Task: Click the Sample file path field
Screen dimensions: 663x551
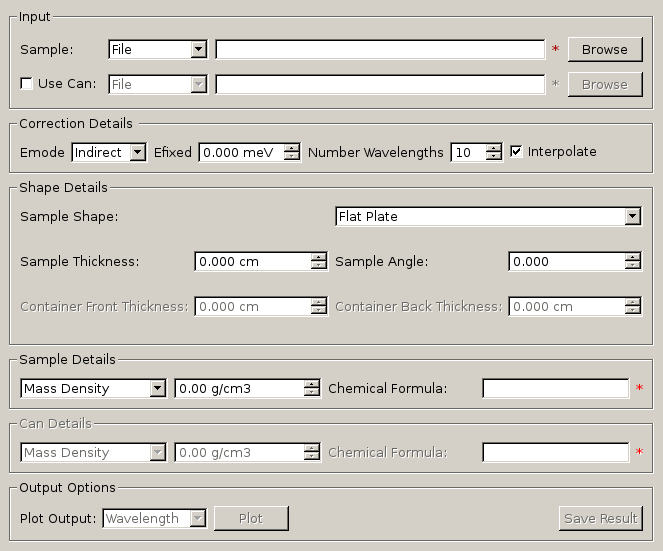Action: [x=380, y=49]
